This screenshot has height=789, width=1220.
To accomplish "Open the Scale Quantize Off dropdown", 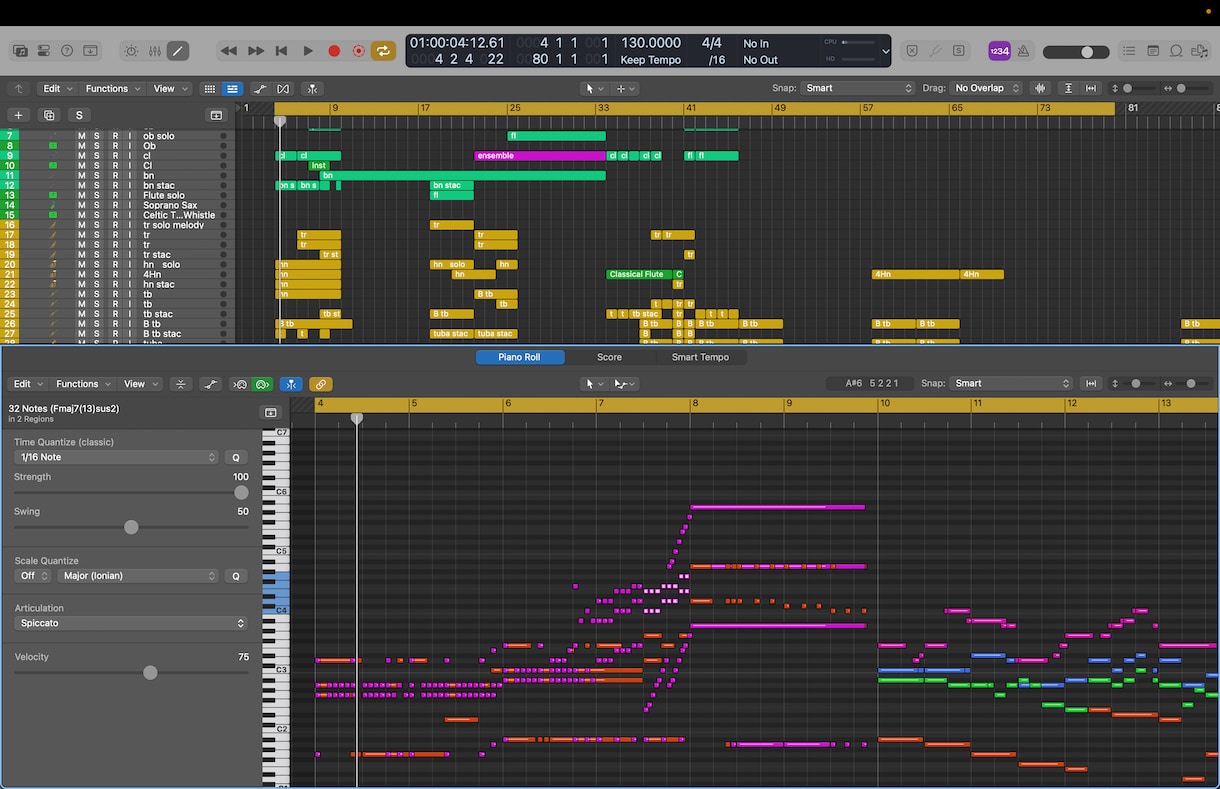I will [33, 576].
